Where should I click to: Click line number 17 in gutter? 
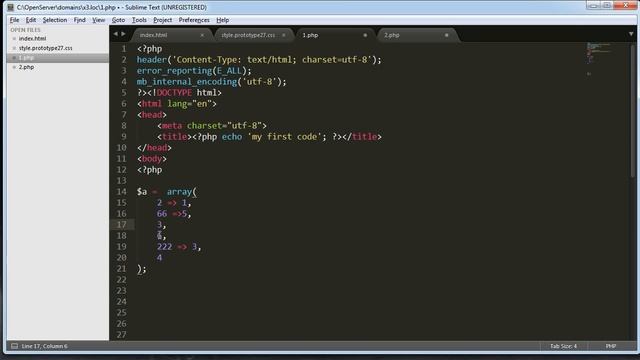point(122,225)
